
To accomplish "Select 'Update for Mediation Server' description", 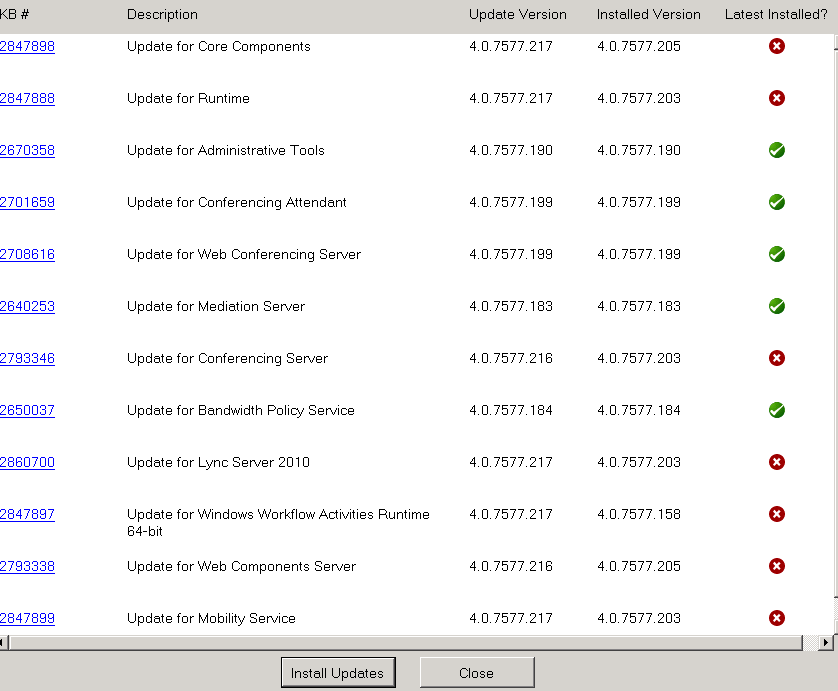I will click(x=216, y=306).
